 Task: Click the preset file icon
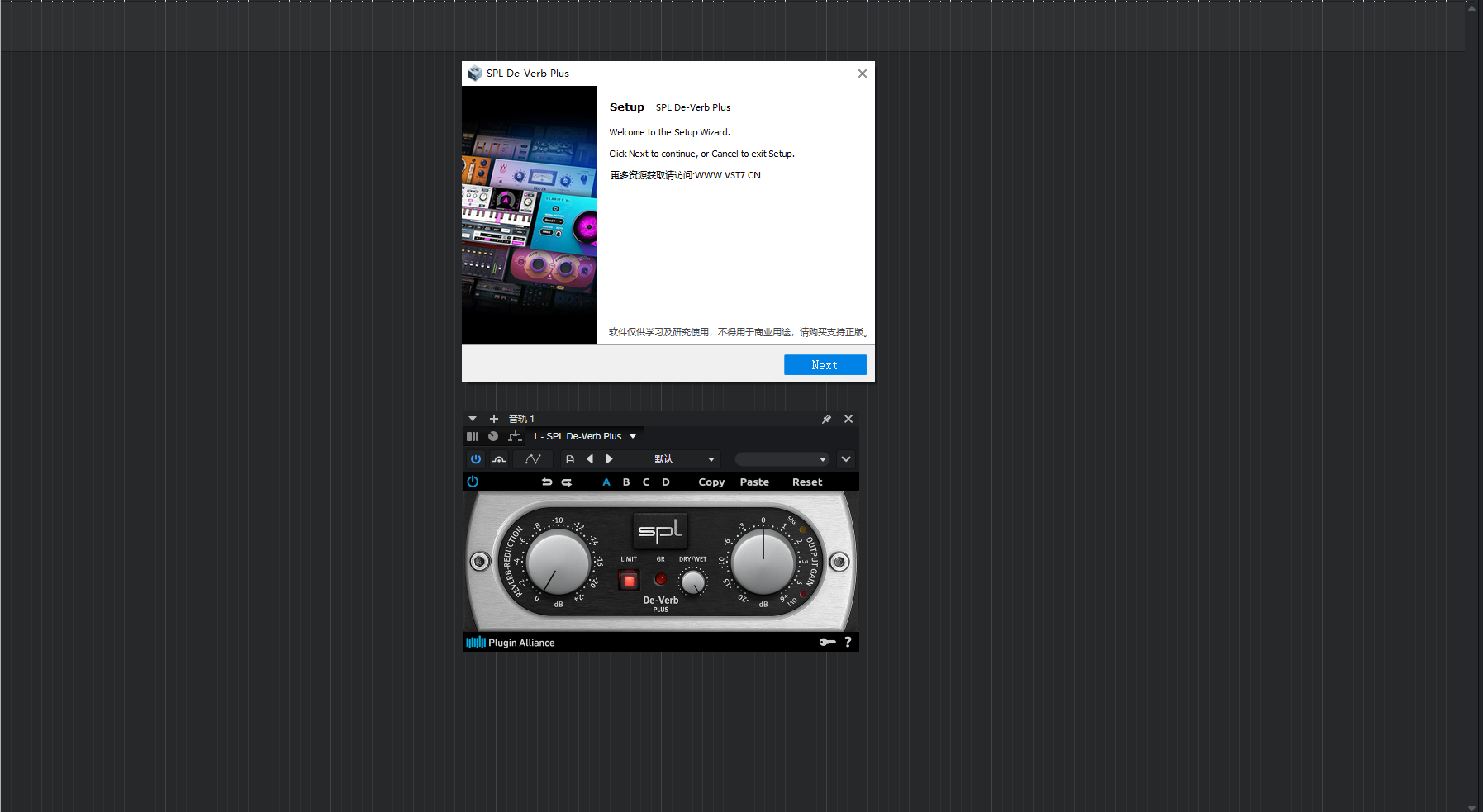coord(570,459)
